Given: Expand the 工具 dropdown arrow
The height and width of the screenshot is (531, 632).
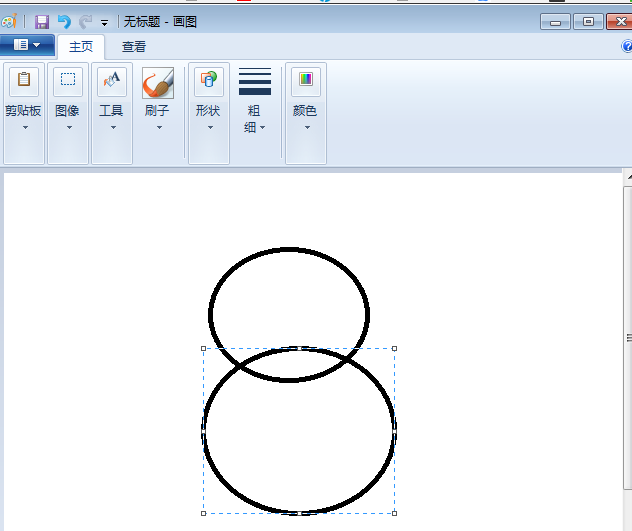Looking at the screenshot, I should click(x=113, y=127).
